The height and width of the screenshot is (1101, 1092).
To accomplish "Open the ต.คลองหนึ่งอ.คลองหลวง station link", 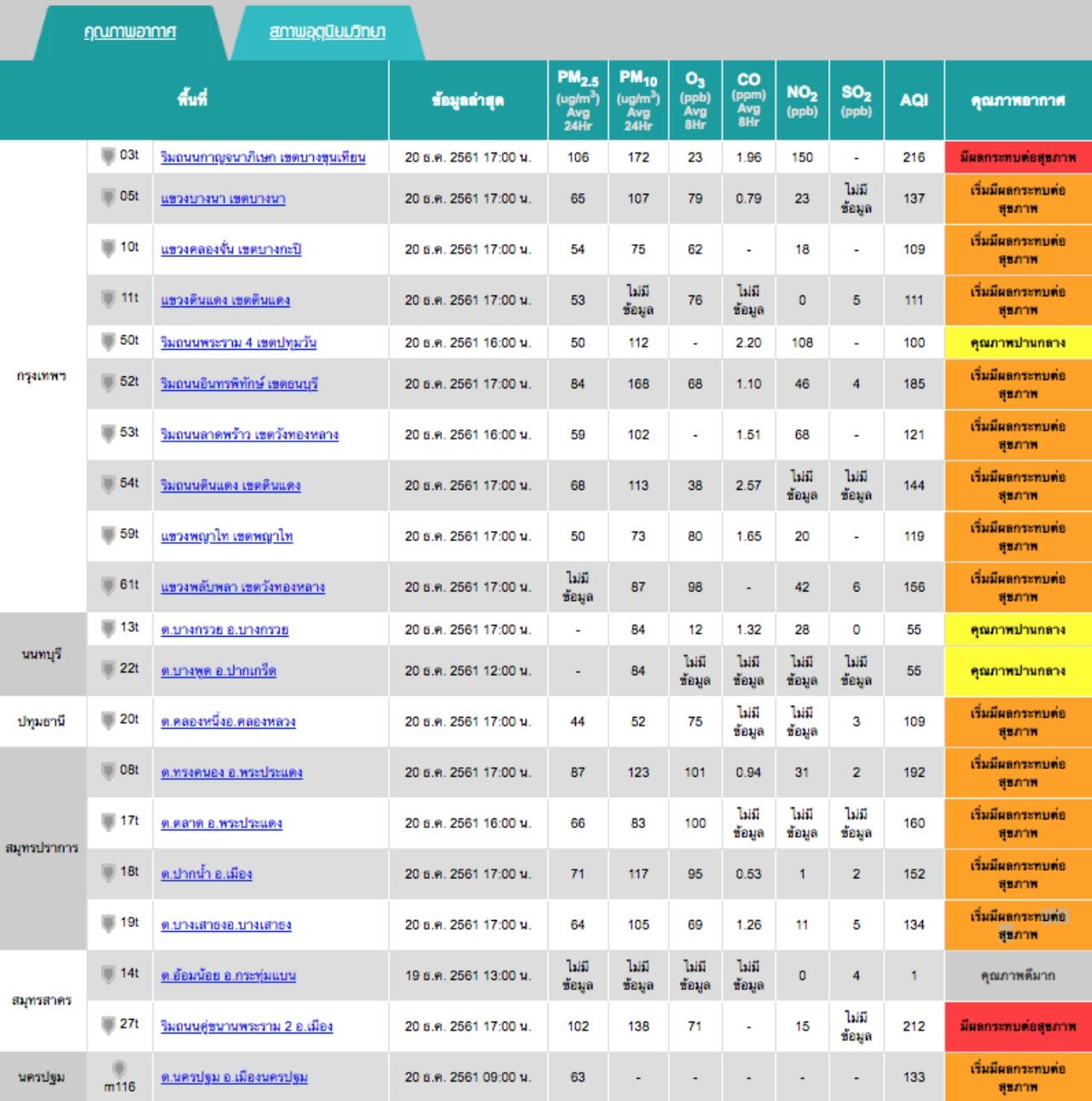I will point(228,722).
